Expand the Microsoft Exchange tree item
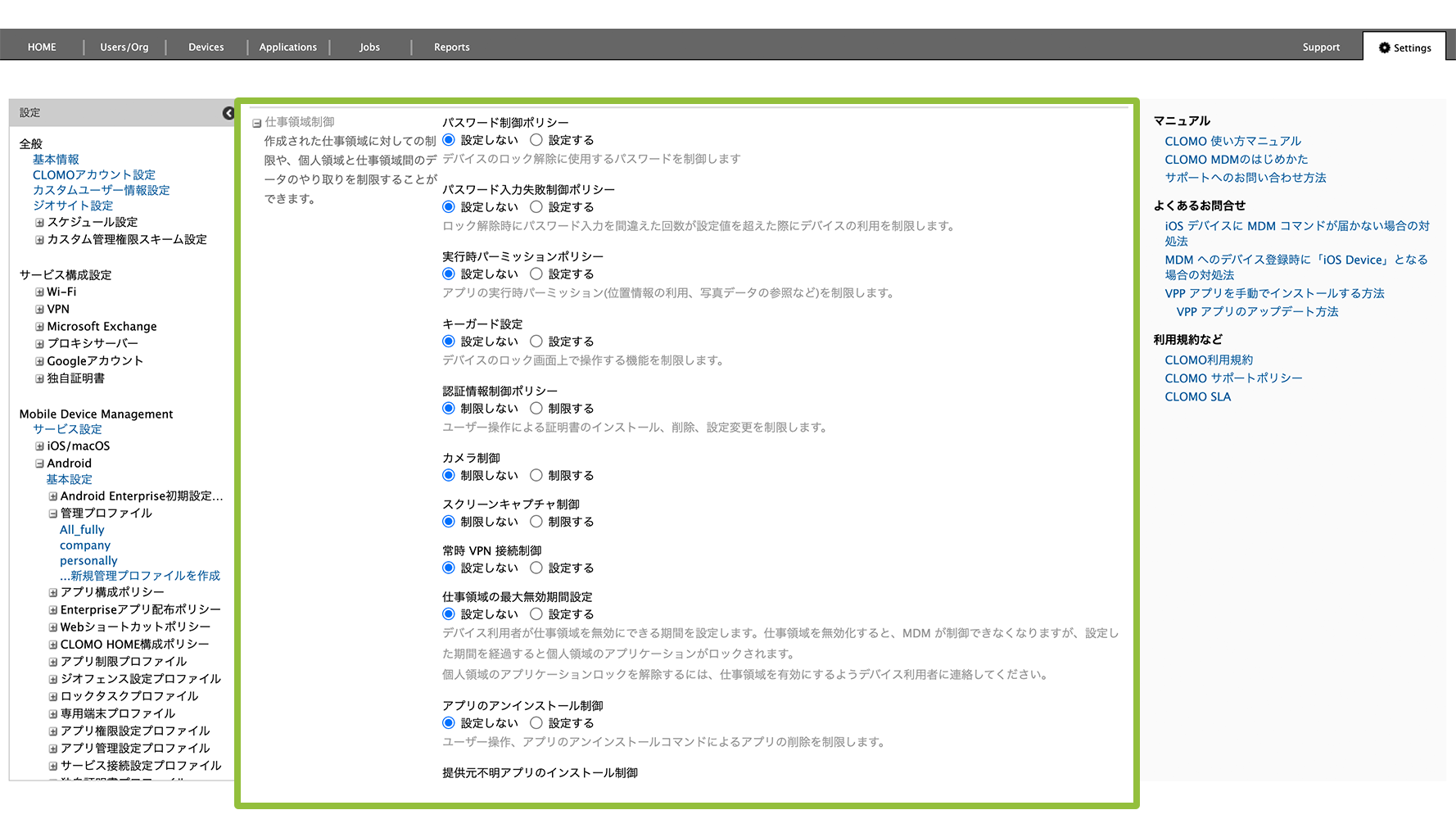The image size is (1456, 819). pos(39,327)
